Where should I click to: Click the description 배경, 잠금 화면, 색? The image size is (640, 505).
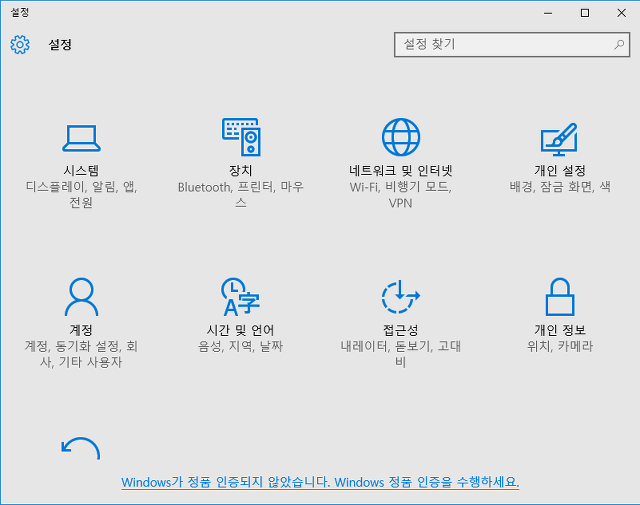pyautogui.click(x=560, y=187)
